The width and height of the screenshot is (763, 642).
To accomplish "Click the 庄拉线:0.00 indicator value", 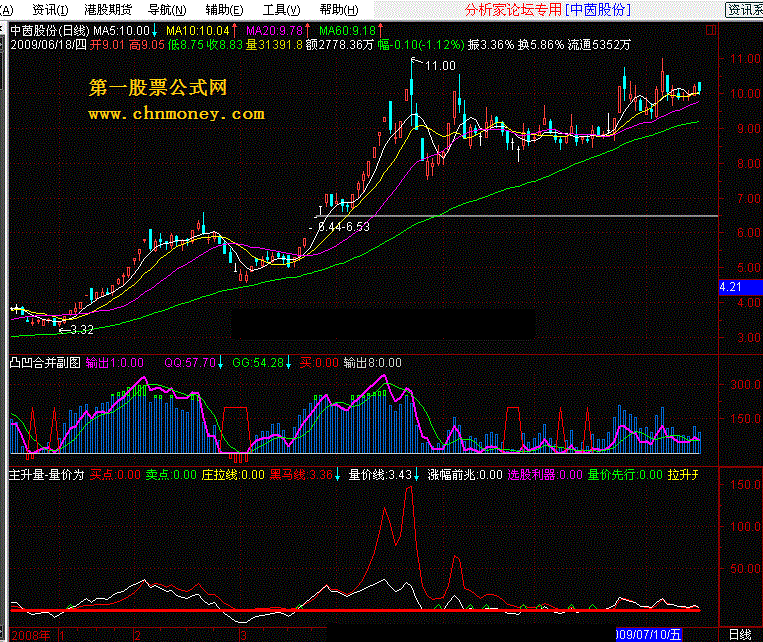I will click(x=233, y=475).
